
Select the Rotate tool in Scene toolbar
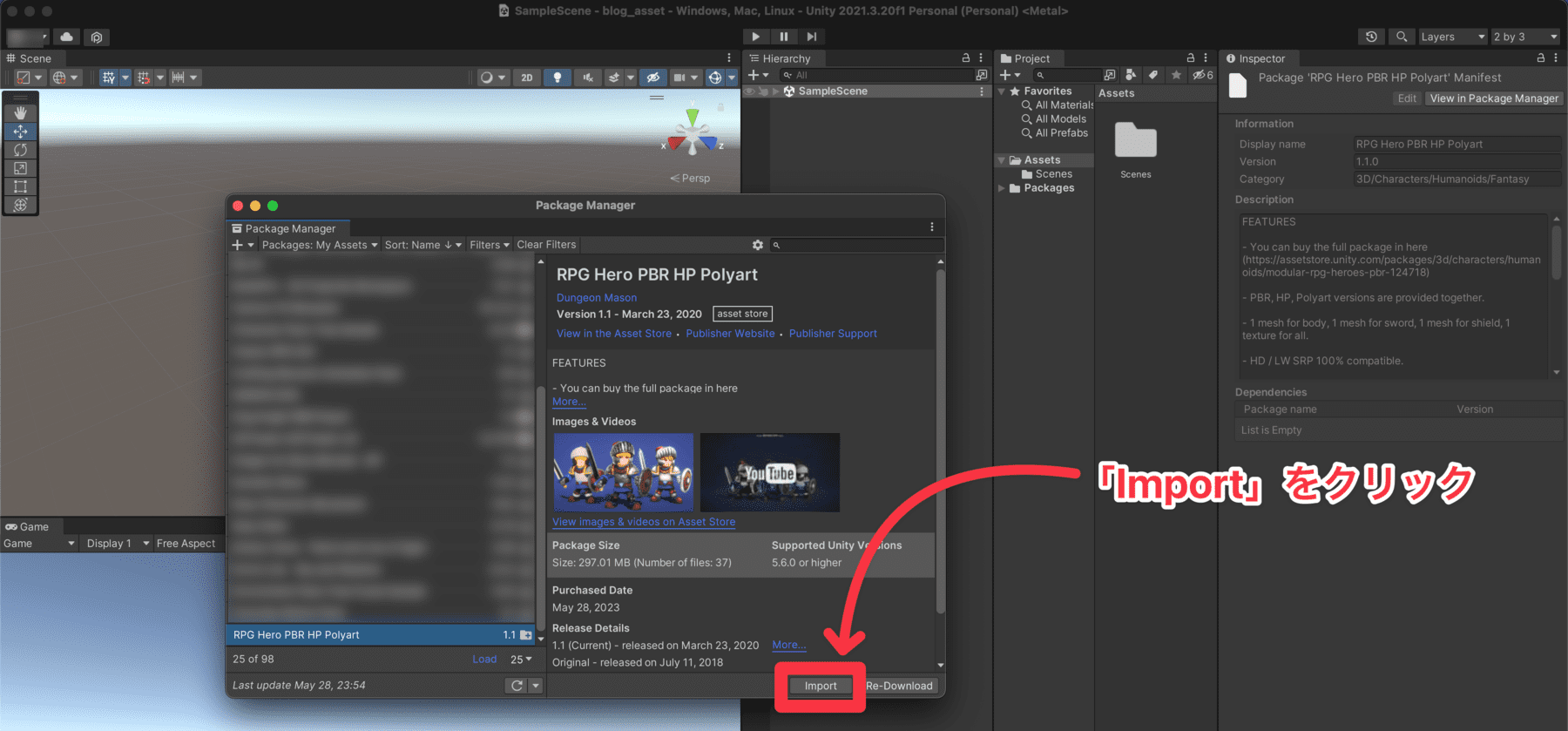(20, 150)
